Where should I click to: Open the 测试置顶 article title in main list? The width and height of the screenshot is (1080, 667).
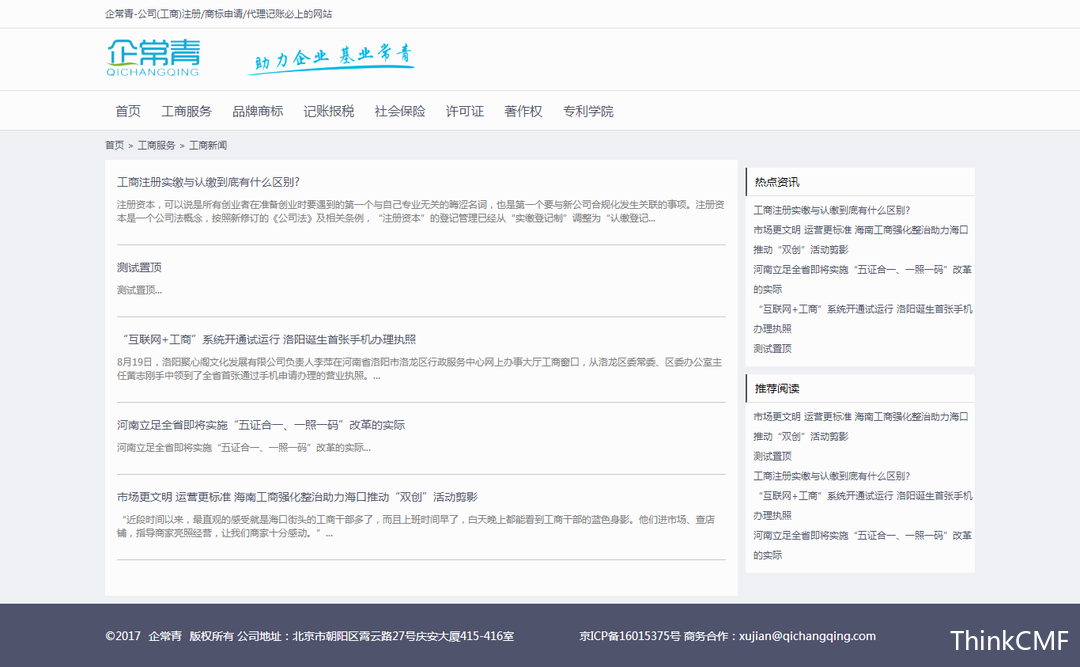[139, 267]
